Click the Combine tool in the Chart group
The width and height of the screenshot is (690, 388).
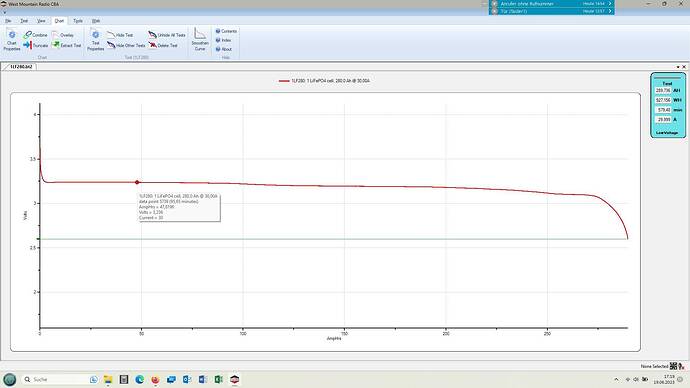click(x=36, y=35)
